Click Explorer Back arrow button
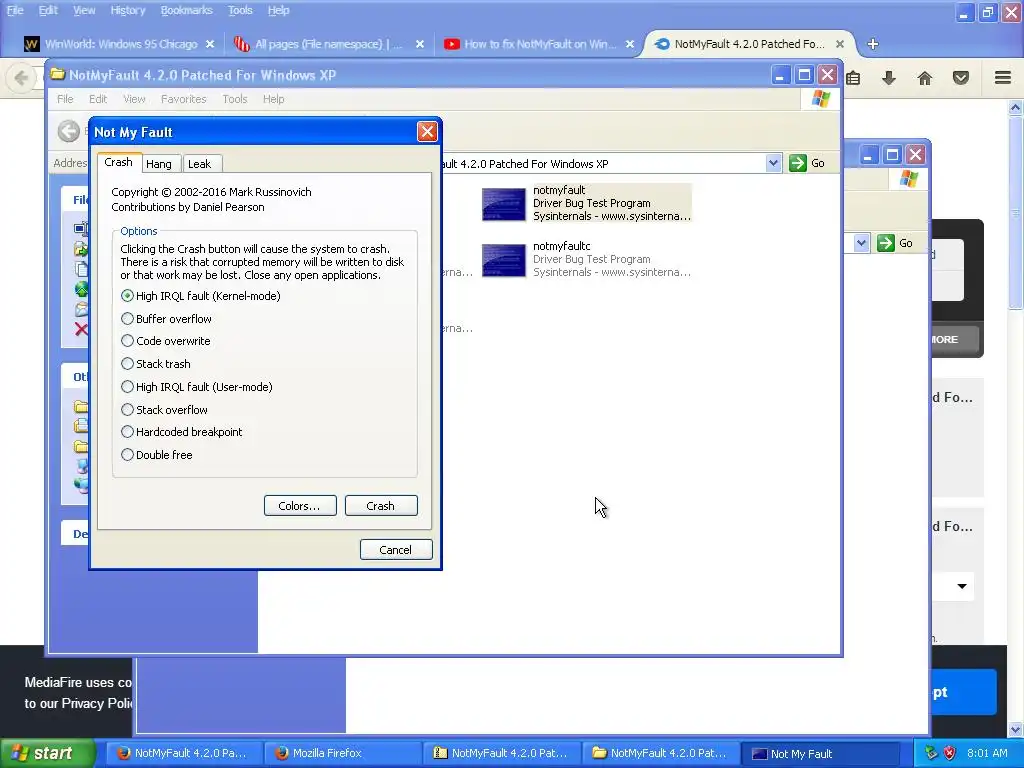The width and height of the screenshot is (1024, 768). point(69,131)
